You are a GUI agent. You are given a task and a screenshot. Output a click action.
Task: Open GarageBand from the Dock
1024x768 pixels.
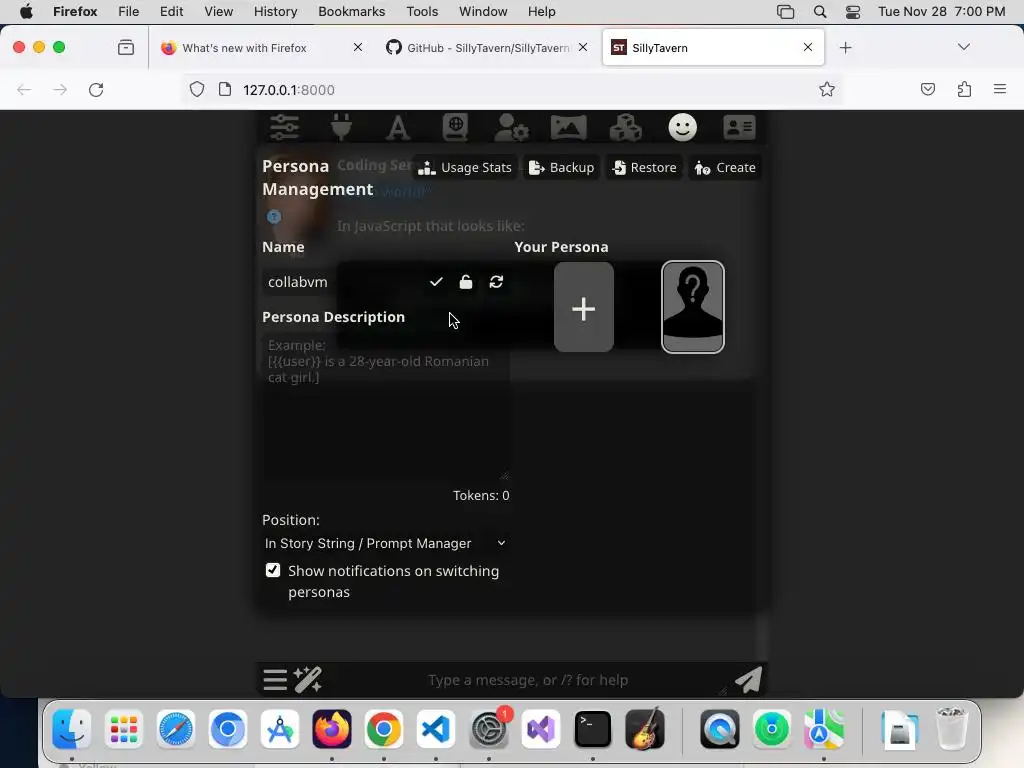[x=645, y=729]
